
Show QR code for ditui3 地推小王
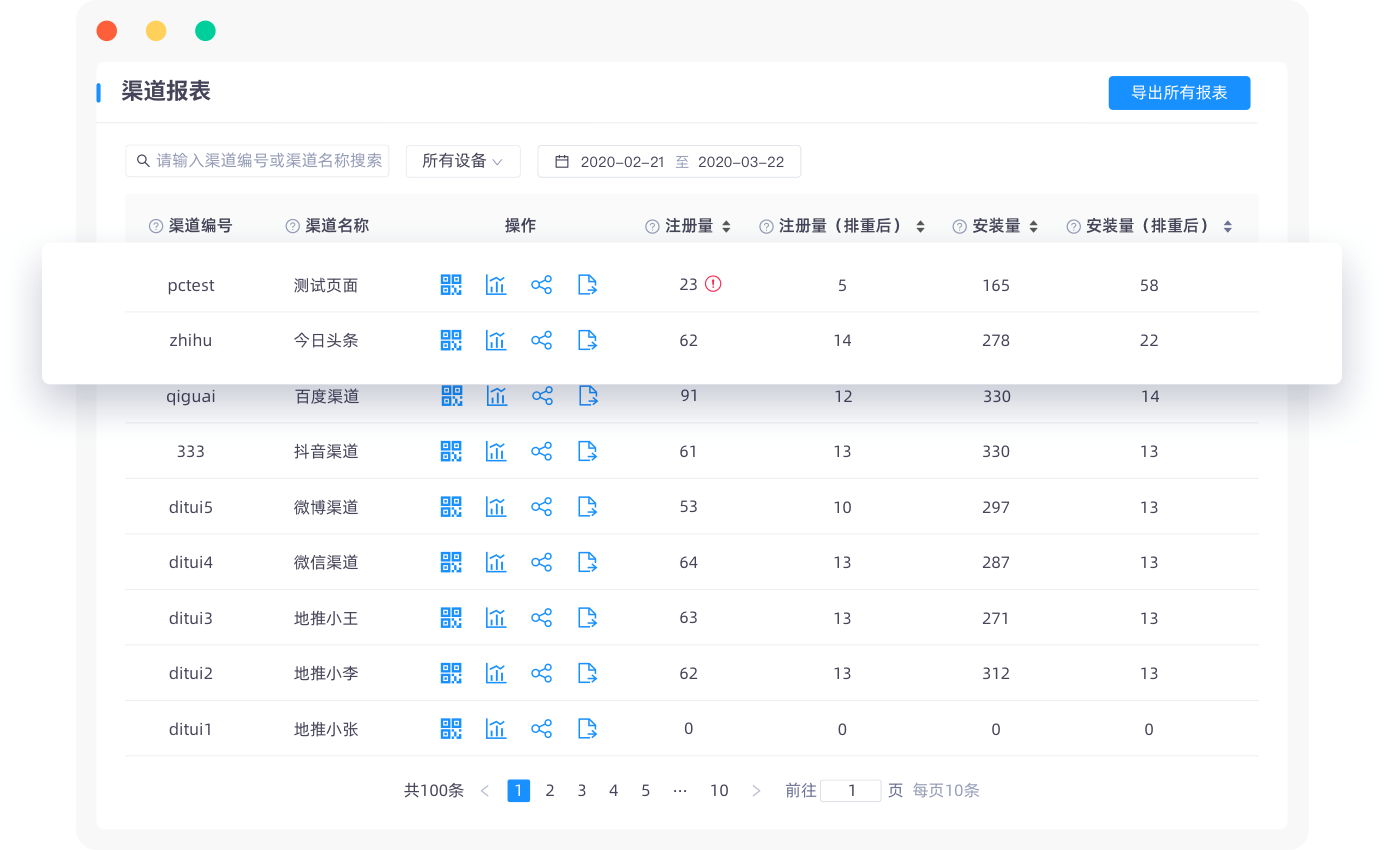point(451,618)
